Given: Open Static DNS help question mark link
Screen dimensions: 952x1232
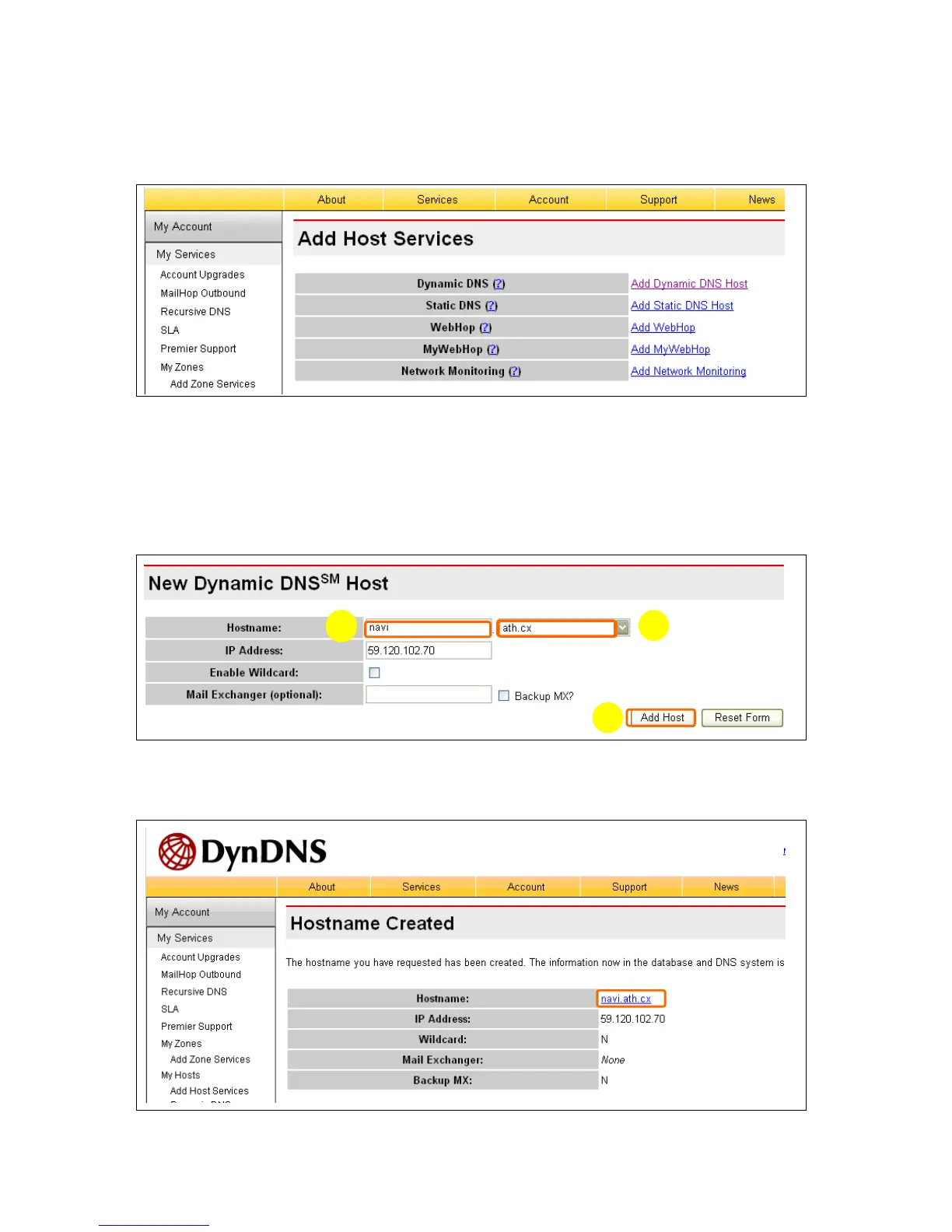Looking at the screenshot, I should 492,306.
